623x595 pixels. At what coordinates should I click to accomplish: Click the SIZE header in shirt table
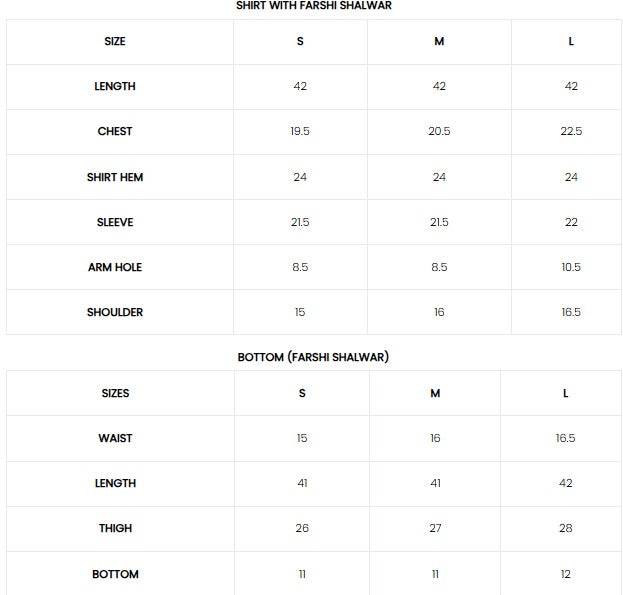click(x=115, y=42)
